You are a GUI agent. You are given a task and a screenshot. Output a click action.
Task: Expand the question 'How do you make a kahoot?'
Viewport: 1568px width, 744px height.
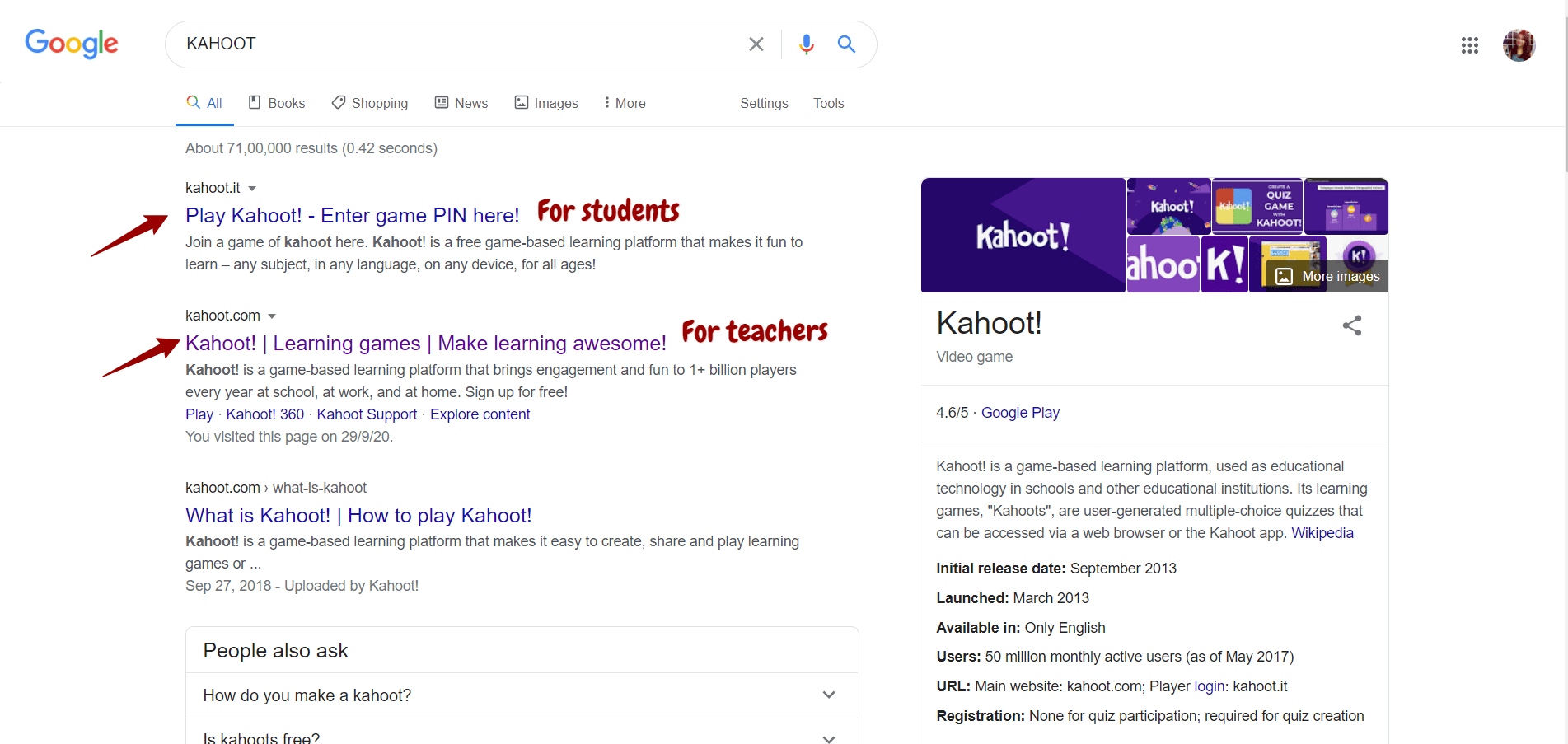(829, 695)
